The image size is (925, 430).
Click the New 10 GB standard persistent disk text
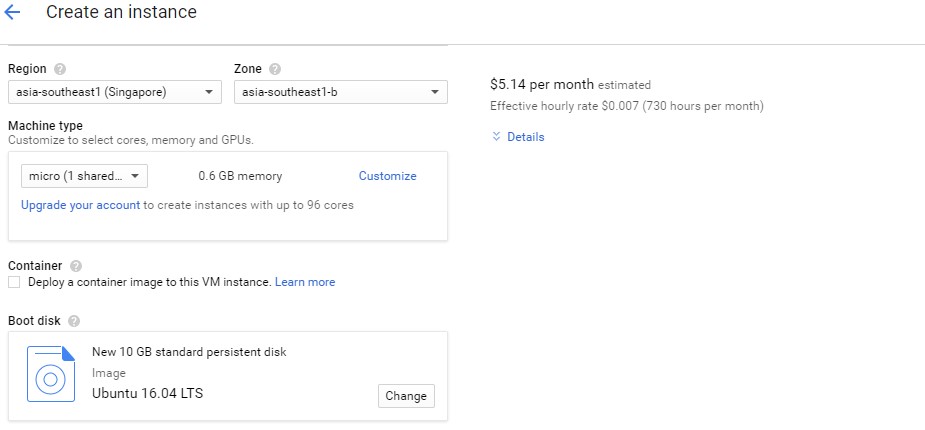pyautogui.click(x=189, y=352)
